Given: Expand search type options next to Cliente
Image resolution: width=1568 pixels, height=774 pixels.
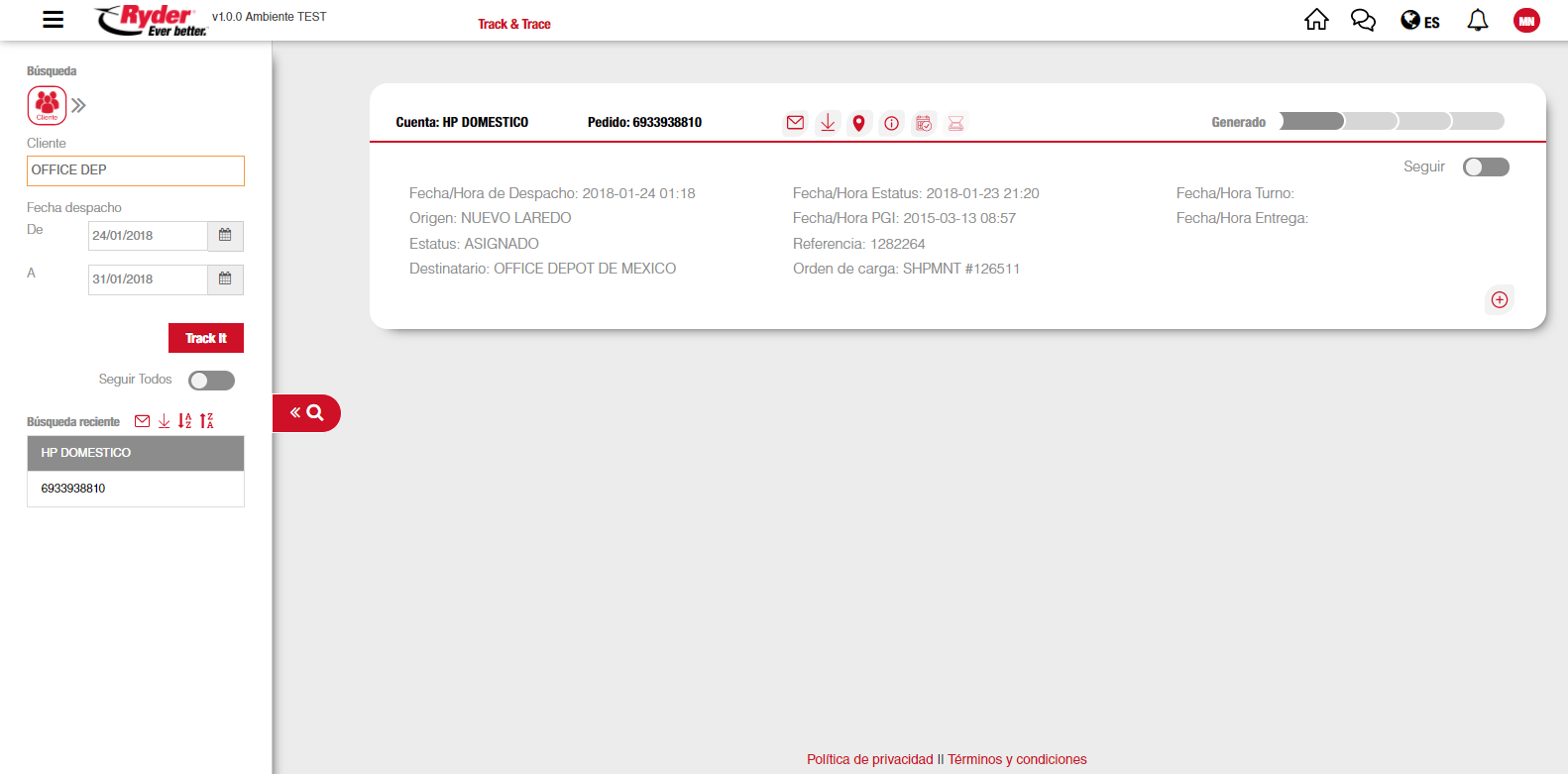Looking at the screenshot, I should (79, 105).
